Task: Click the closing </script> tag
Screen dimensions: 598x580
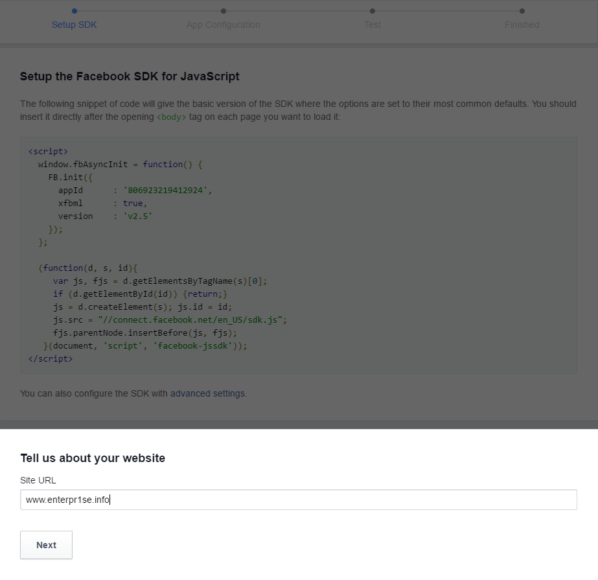Action: click(x=50, y=359)
